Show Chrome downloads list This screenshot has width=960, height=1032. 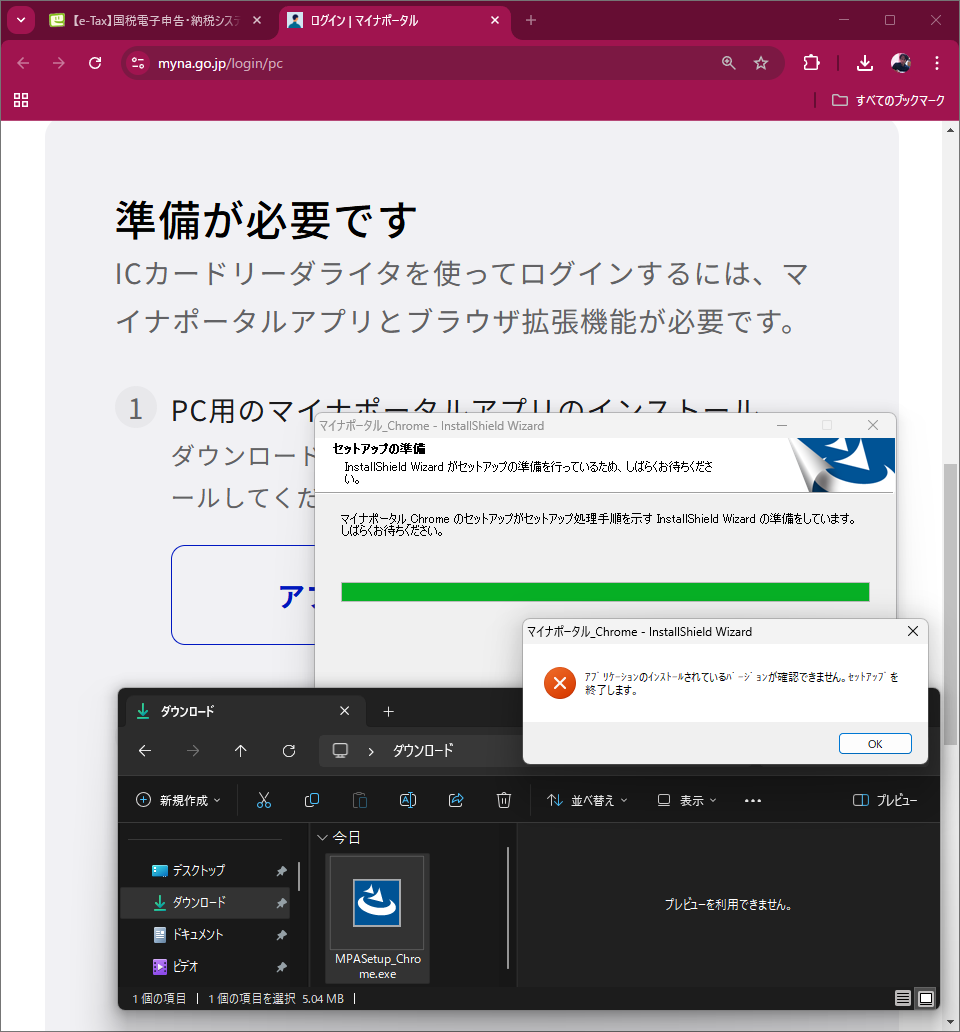click(x=865, y=63)
